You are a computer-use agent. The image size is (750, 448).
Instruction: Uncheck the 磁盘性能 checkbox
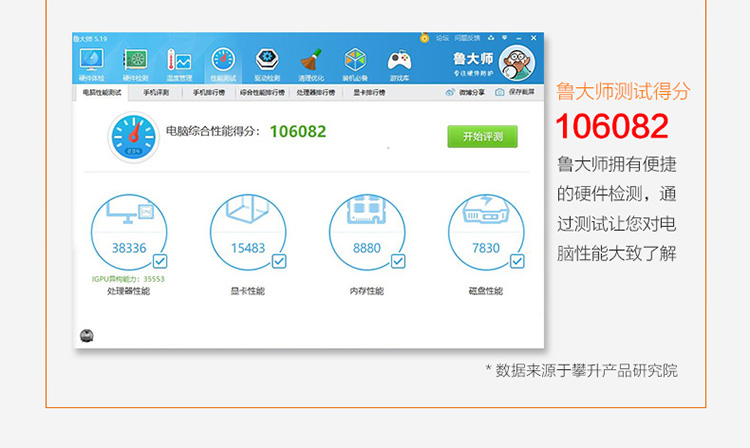pos(517,261)
